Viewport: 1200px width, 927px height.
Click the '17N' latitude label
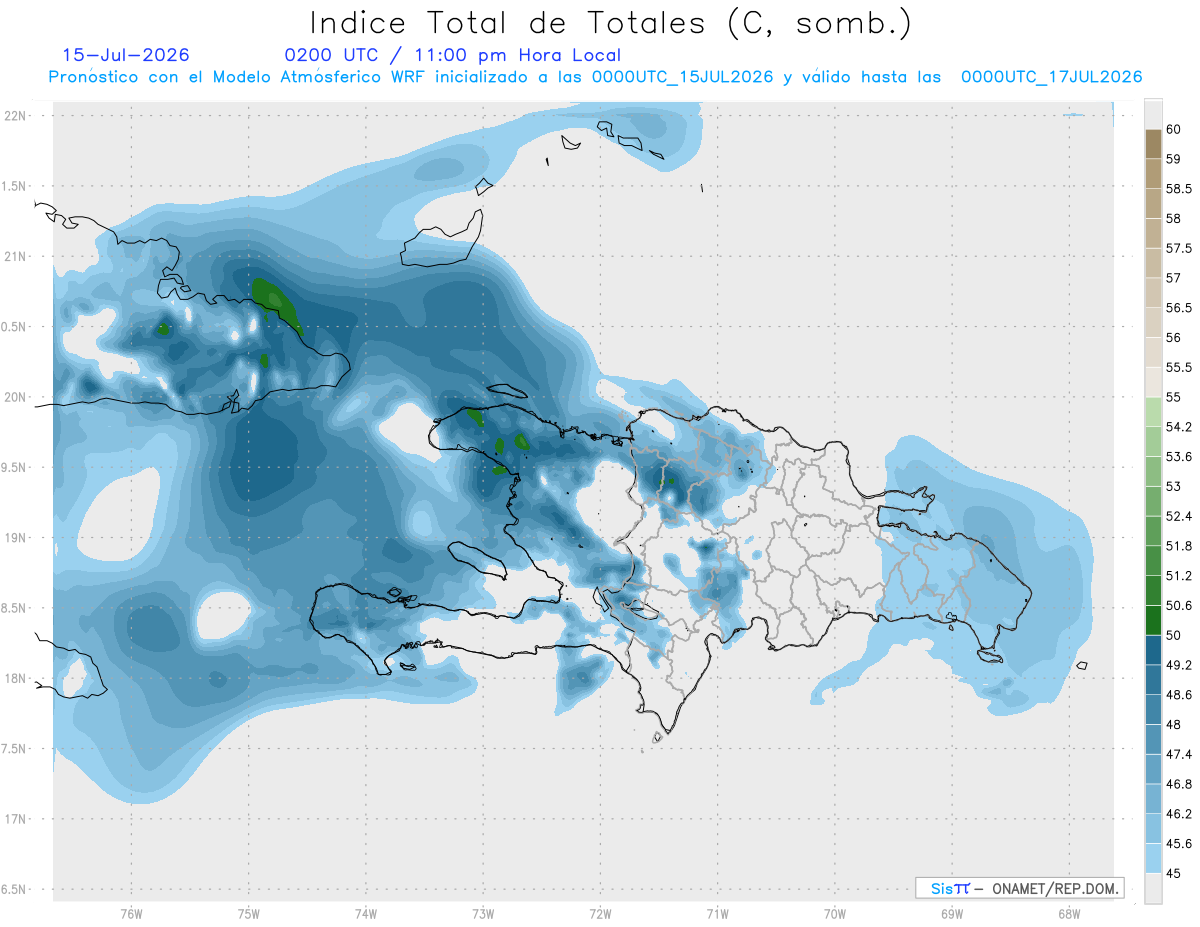[14, 819]
